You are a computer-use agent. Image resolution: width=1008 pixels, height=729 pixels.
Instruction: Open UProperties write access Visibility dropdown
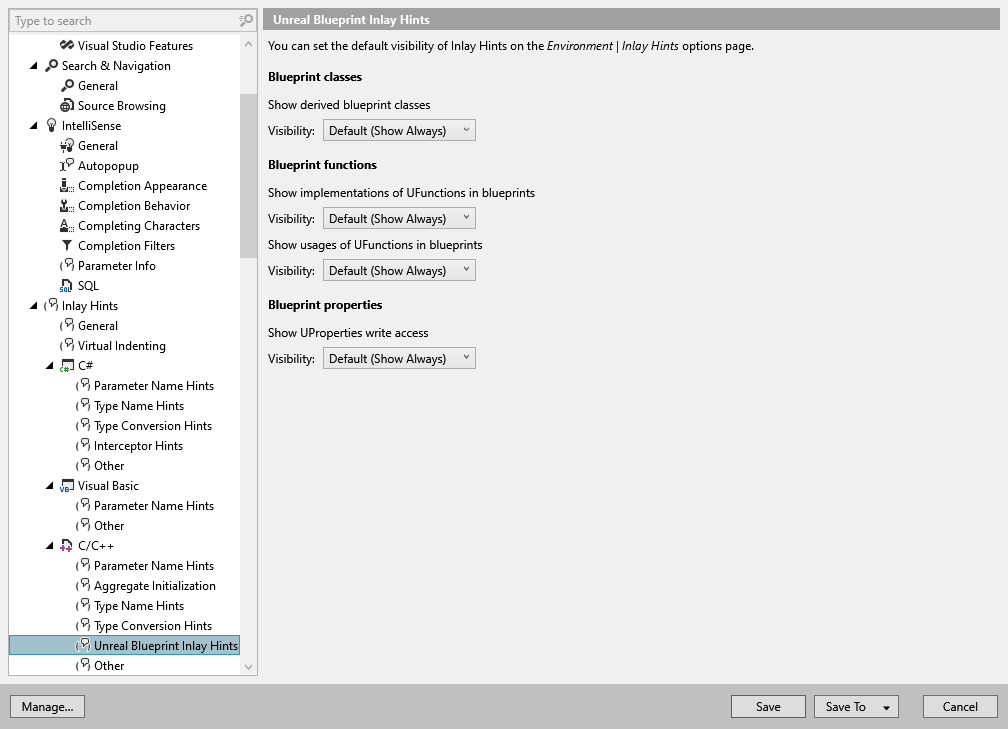[x=399, y=359]
